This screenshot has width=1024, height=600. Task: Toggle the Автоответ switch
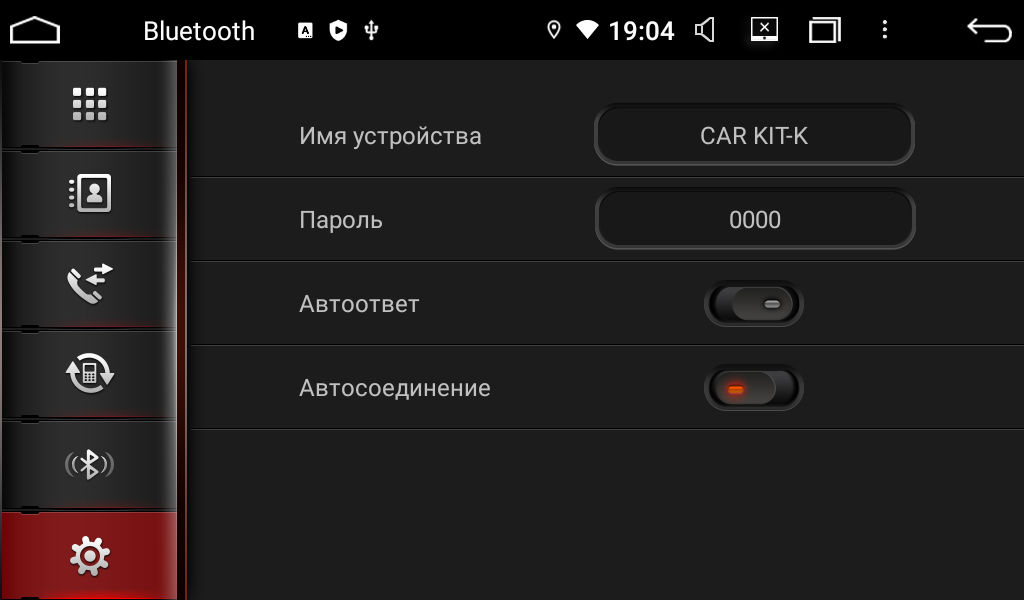pos(754,304)
